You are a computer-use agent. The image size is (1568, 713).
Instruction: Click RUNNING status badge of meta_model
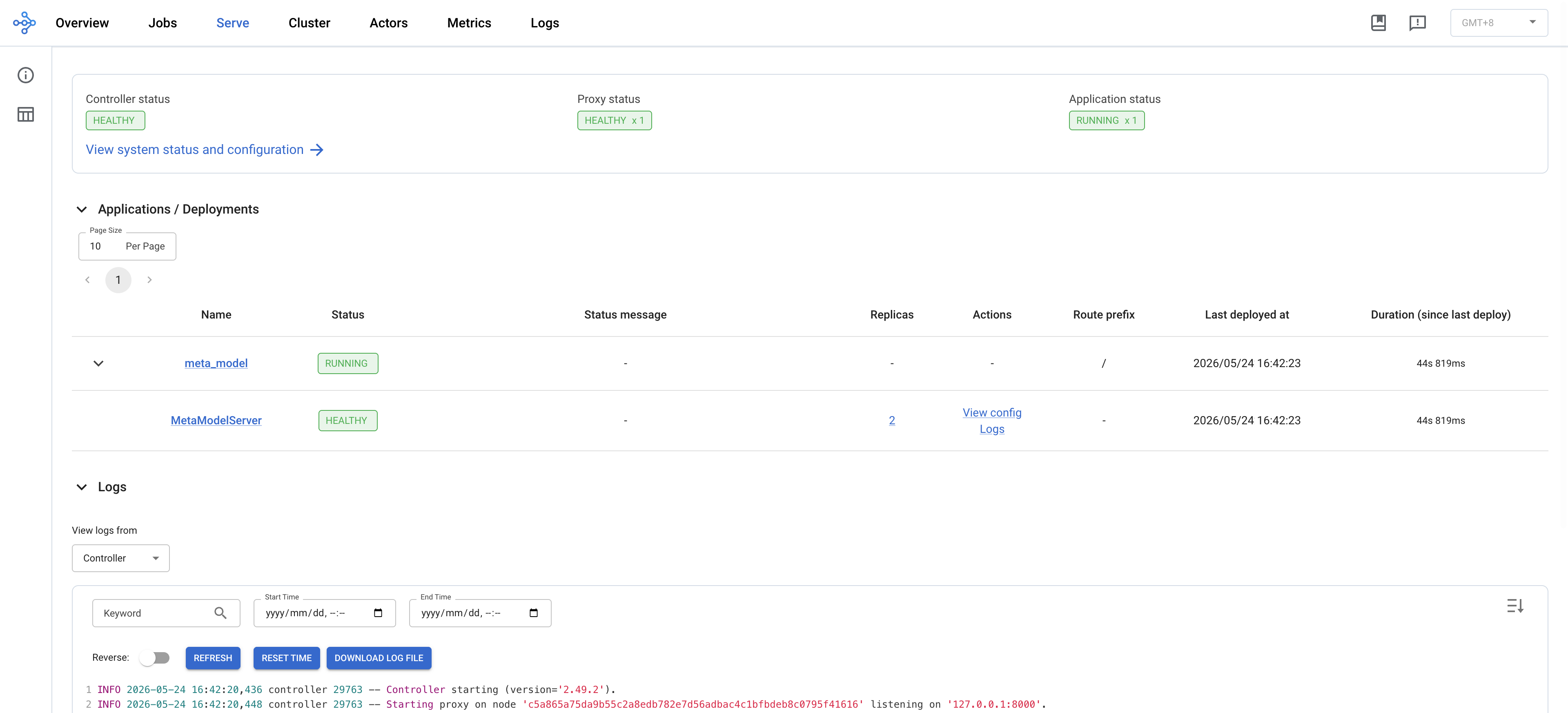point(347,363)
